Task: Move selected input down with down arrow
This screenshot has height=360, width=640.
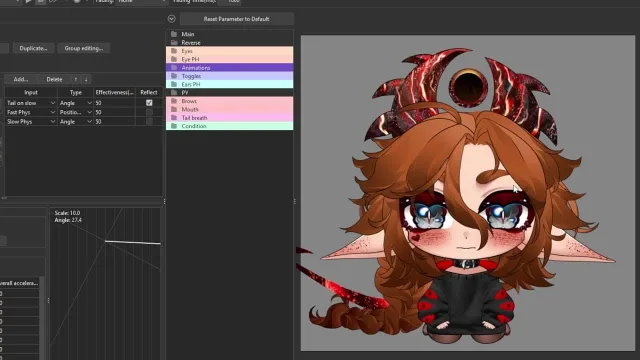Action: (x=86, y=79)
